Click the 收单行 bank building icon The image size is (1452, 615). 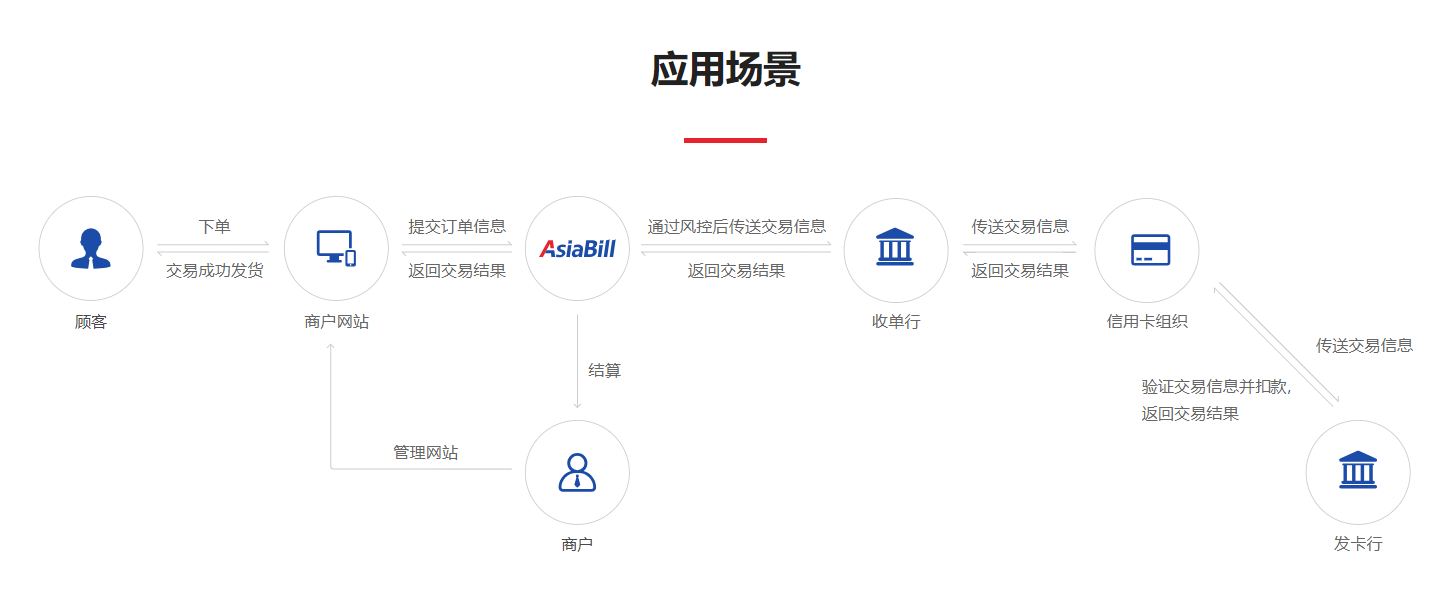point(896,248)
